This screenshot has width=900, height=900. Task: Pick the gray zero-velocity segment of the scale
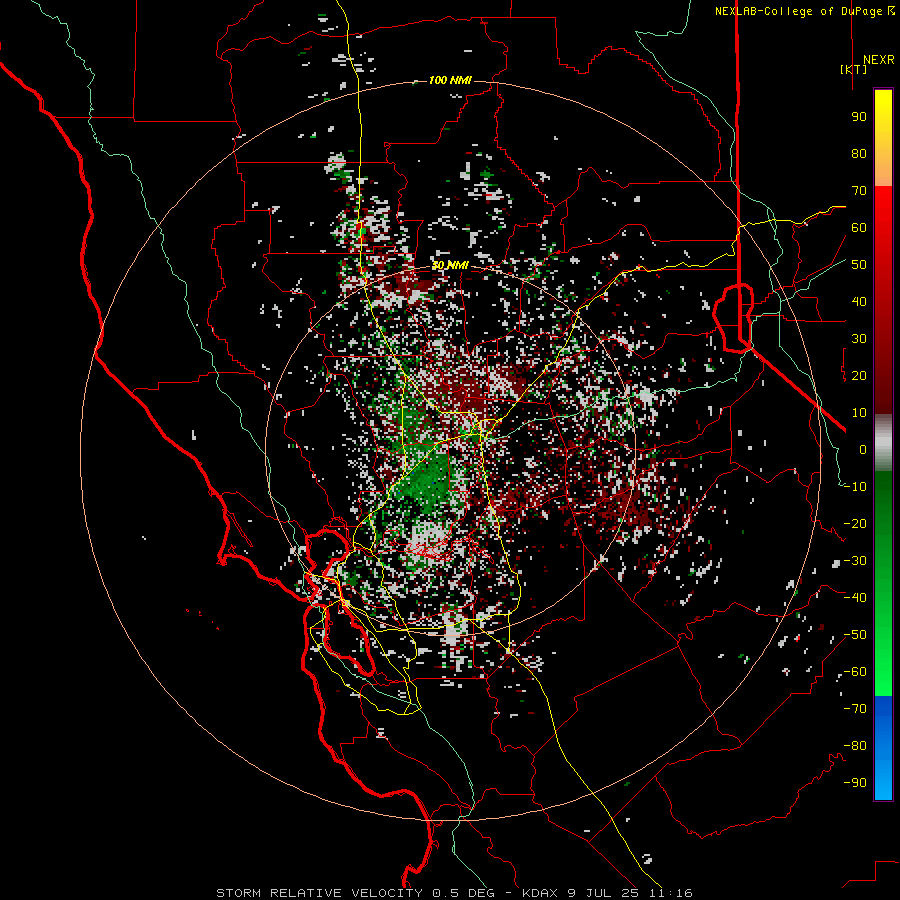(x=883, y=443)
